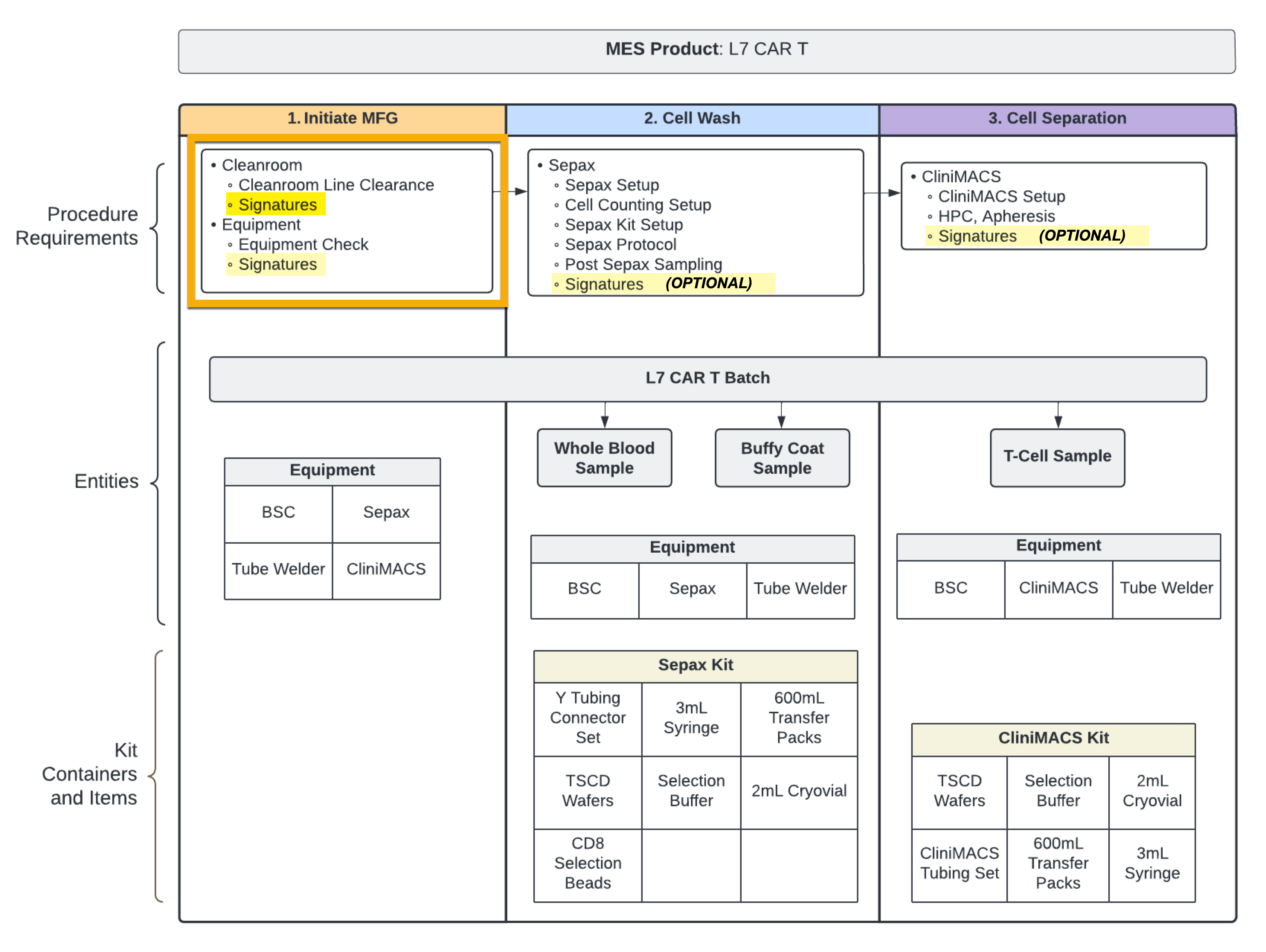
Task: Click the CliniMACS Tubing Set cell
Action: (x=960, y=865)
